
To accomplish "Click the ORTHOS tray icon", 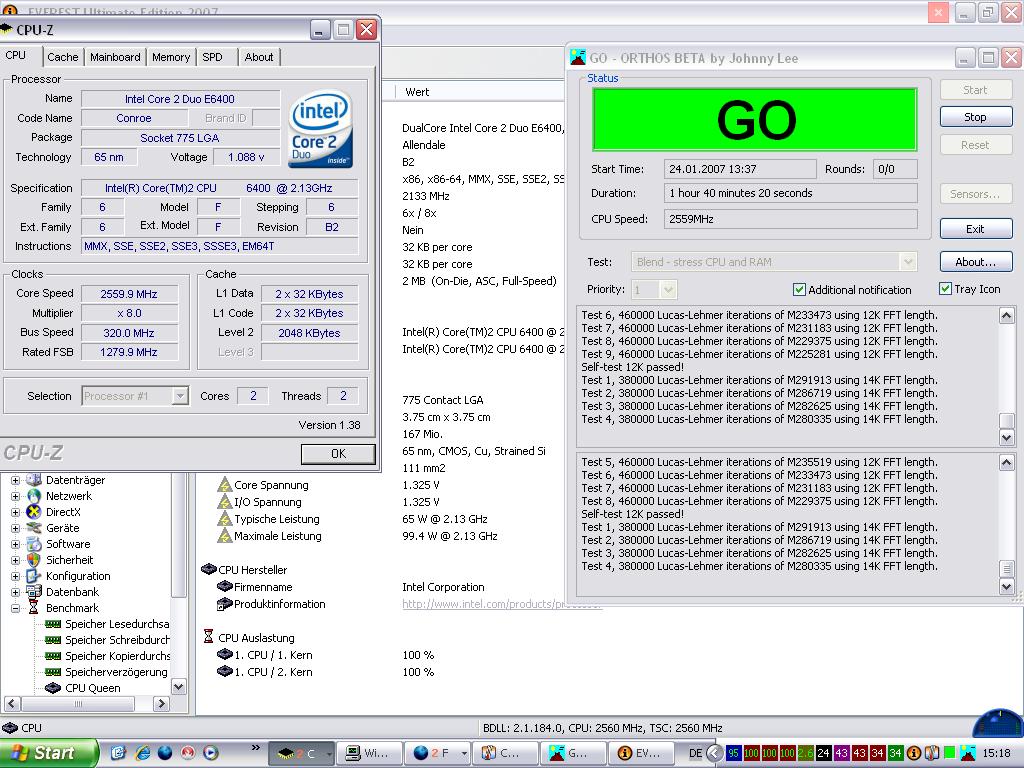I will click(x=967, y=753).
